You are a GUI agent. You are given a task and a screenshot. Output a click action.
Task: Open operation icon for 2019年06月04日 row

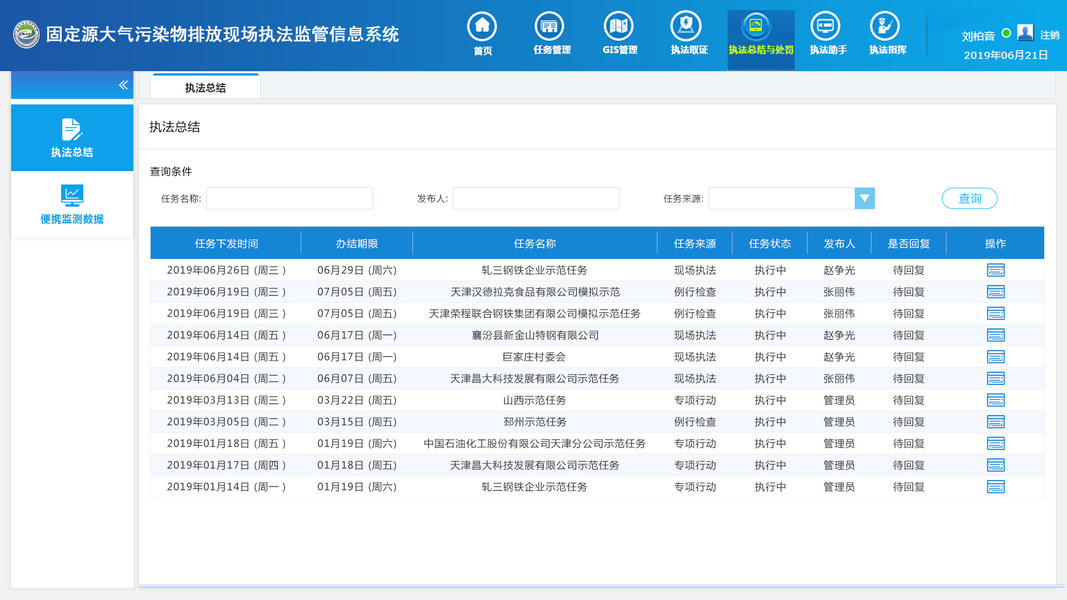click(x=996, y=379)
